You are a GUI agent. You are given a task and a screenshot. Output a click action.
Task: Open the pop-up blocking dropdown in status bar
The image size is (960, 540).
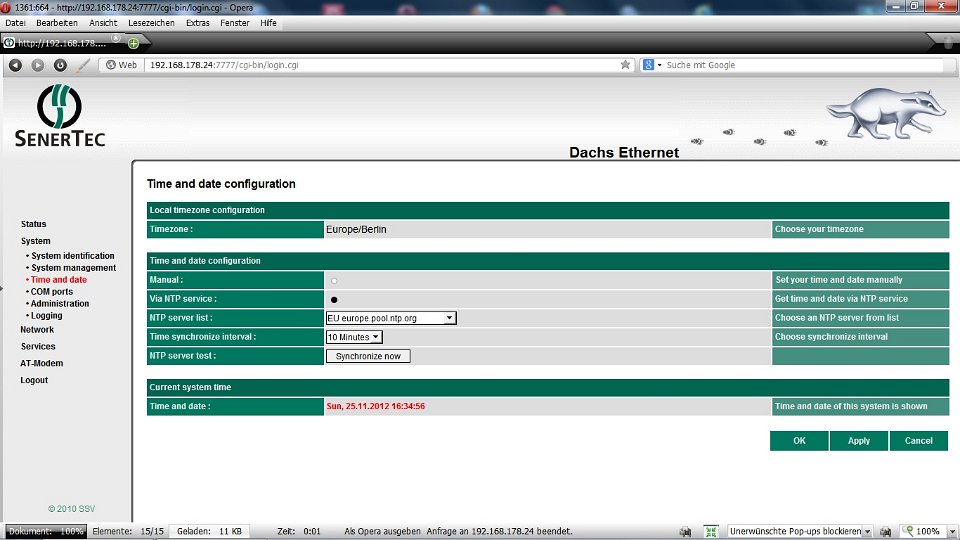point(867,532)
